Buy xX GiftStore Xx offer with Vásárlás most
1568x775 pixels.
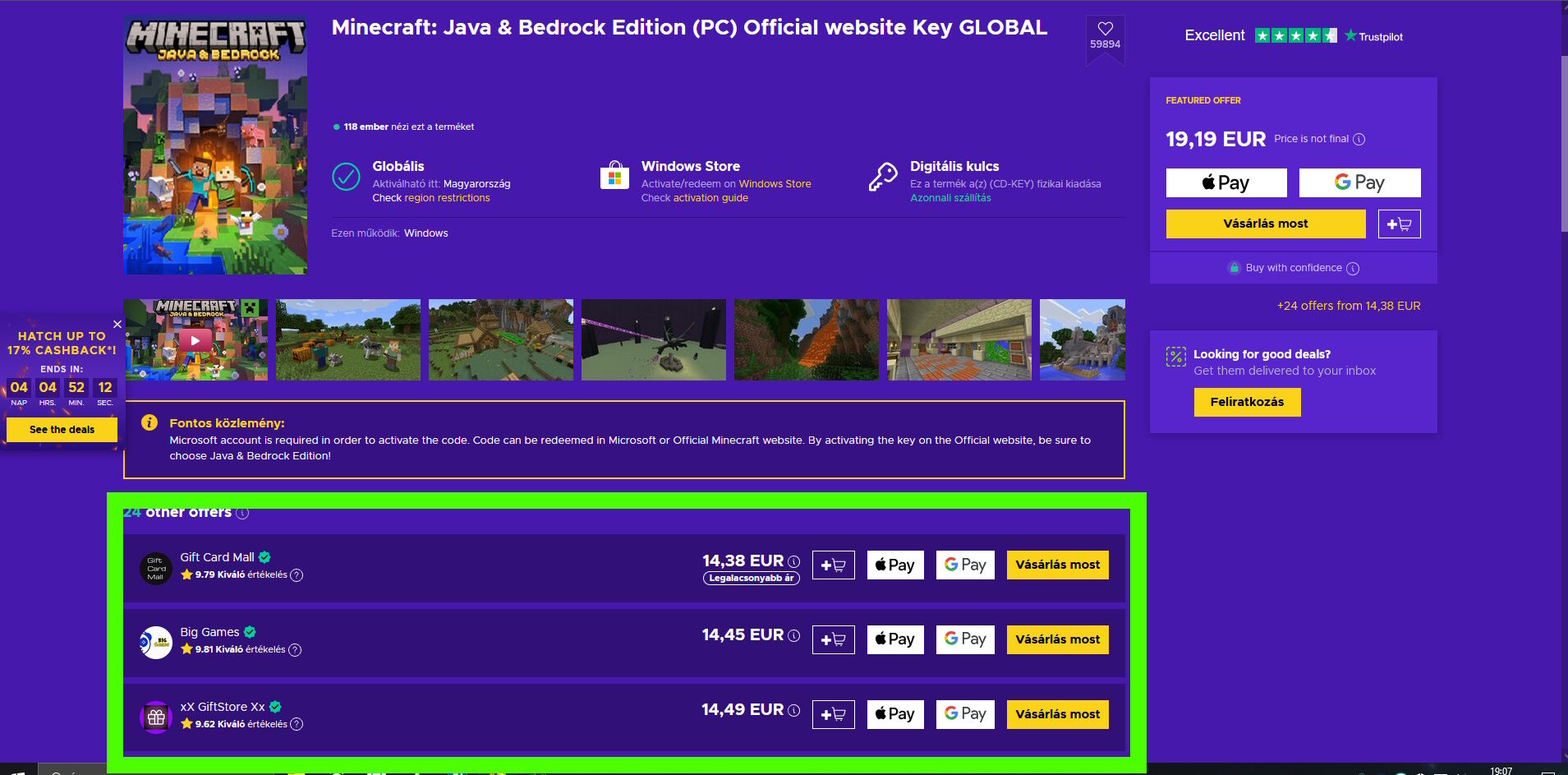point(1058,714)
